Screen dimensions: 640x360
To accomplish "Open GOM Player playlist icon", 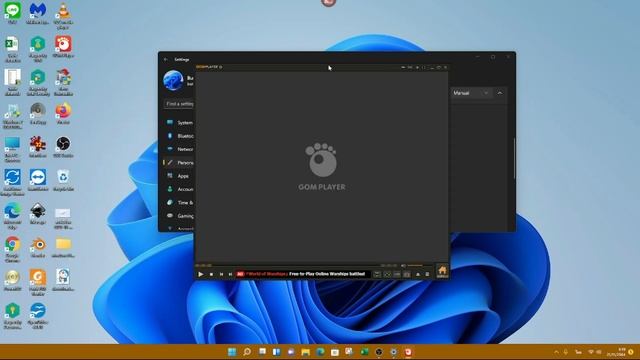I will (x=427, y=275).
